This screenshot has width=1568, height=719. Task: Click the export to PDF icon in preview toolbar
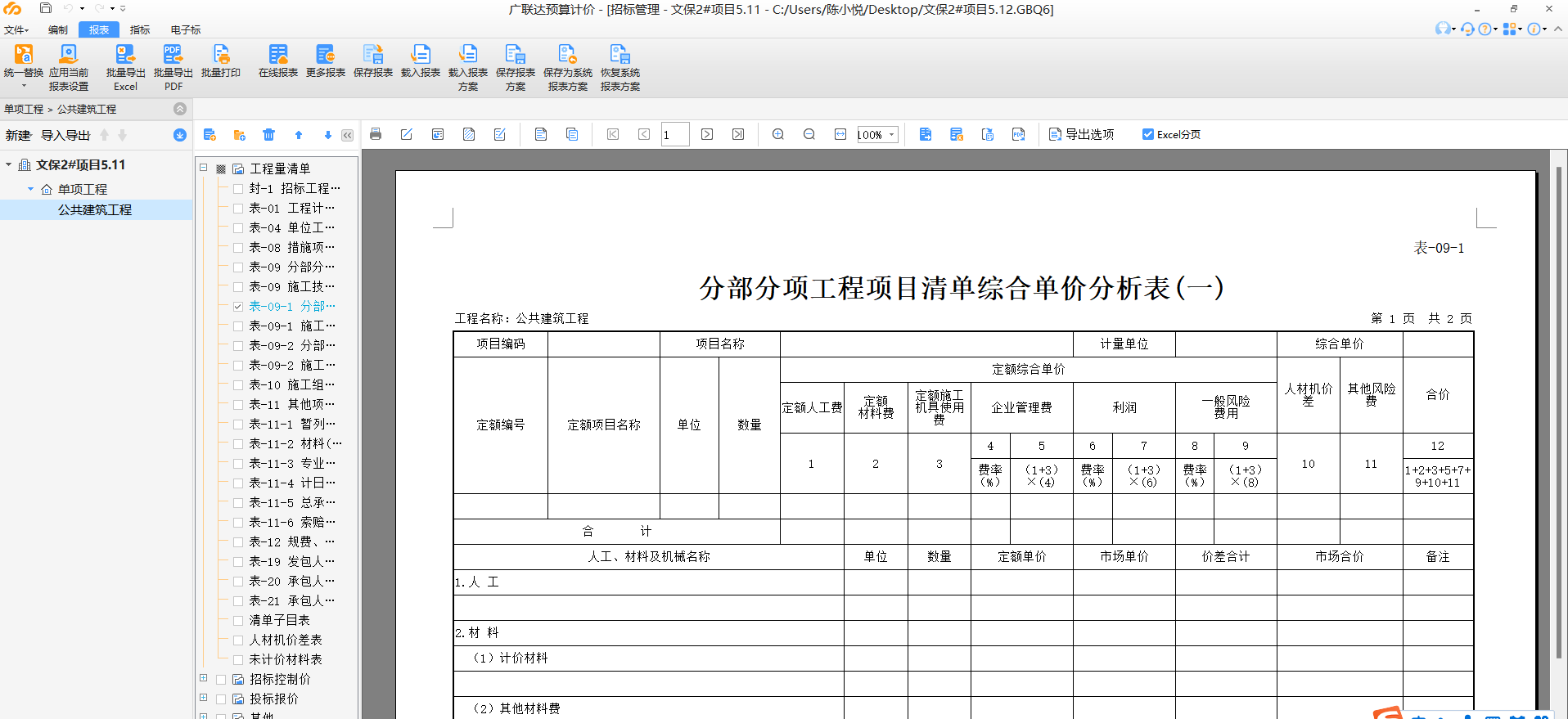pos(1019,134)
